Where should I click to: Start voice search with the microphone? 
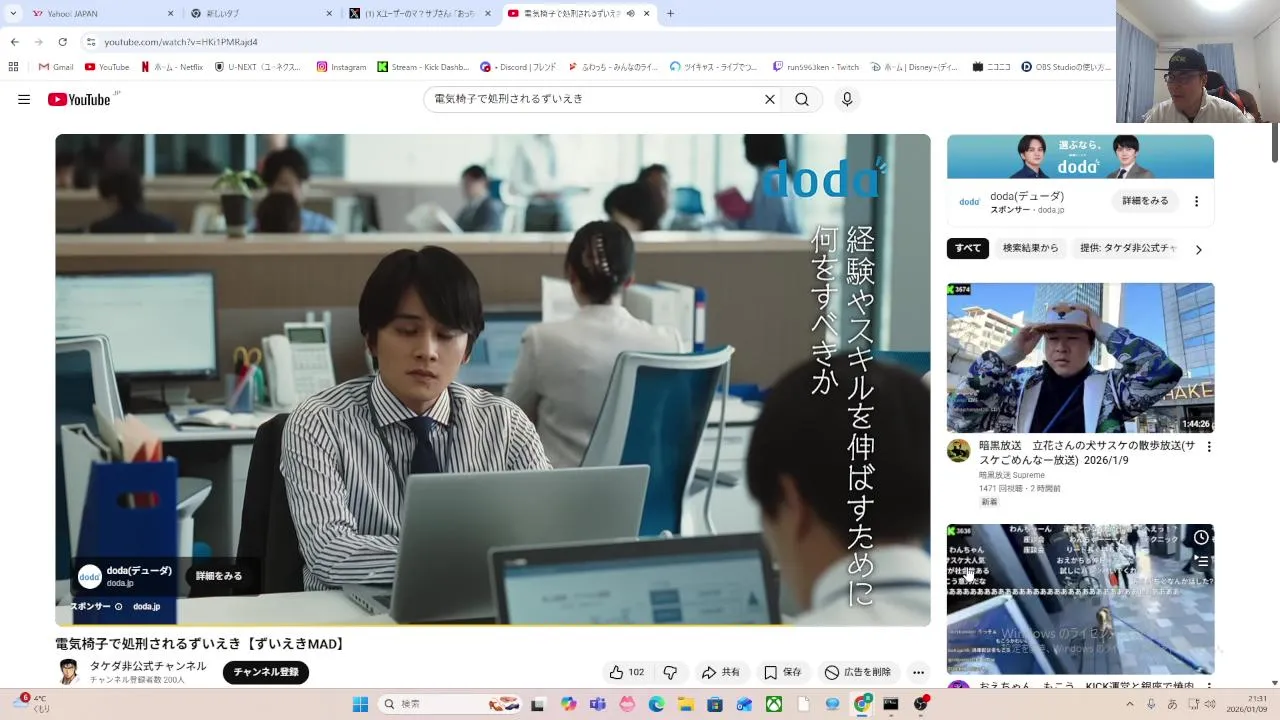pyautogui.click(x=847, y=99)
